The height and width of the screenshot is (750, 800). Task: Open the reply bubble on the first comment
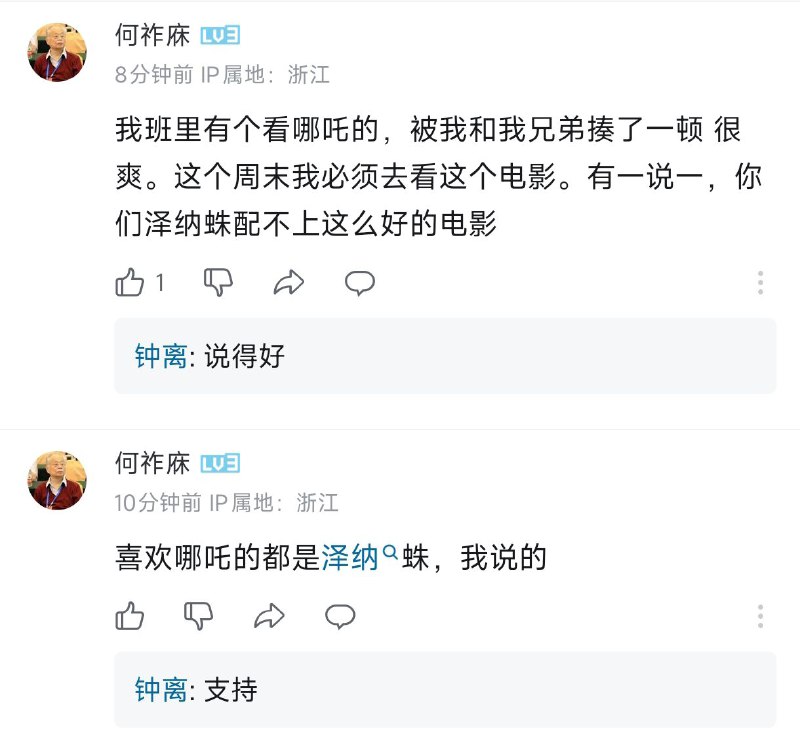(360, 283)
